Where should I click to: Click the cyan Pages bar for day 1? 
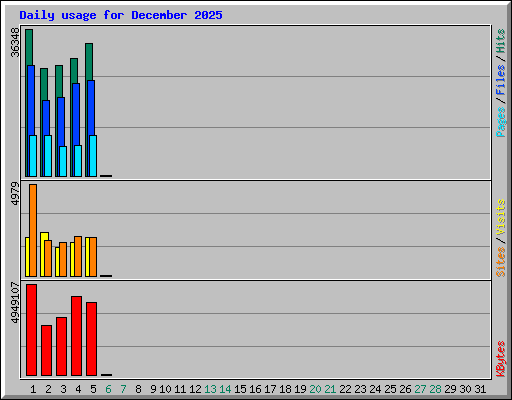[x=33, y=156]
